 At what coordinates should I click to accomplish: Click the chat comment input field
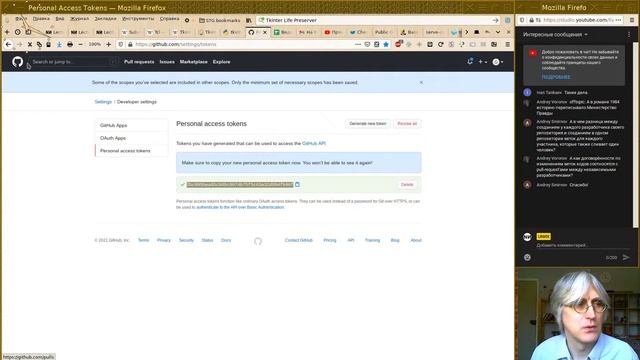coord(583,245)
